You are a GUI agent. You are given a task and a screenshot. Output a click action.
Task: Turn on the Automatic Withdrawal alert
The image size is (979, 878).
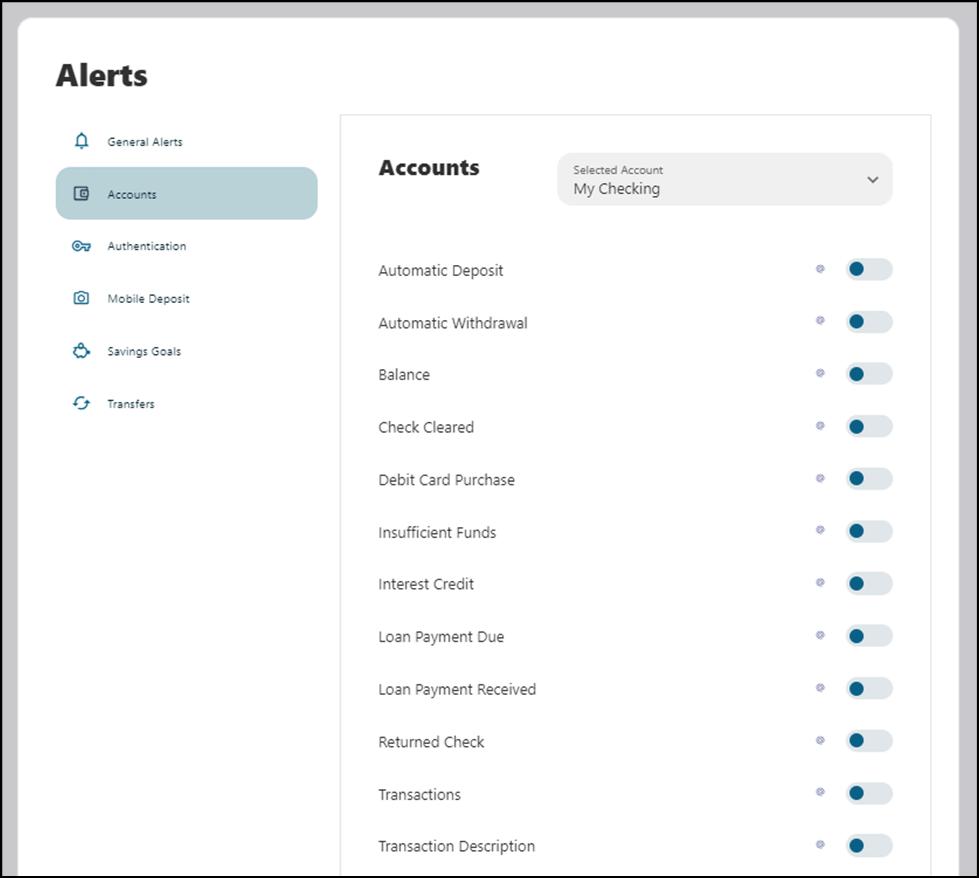[869, 322]
